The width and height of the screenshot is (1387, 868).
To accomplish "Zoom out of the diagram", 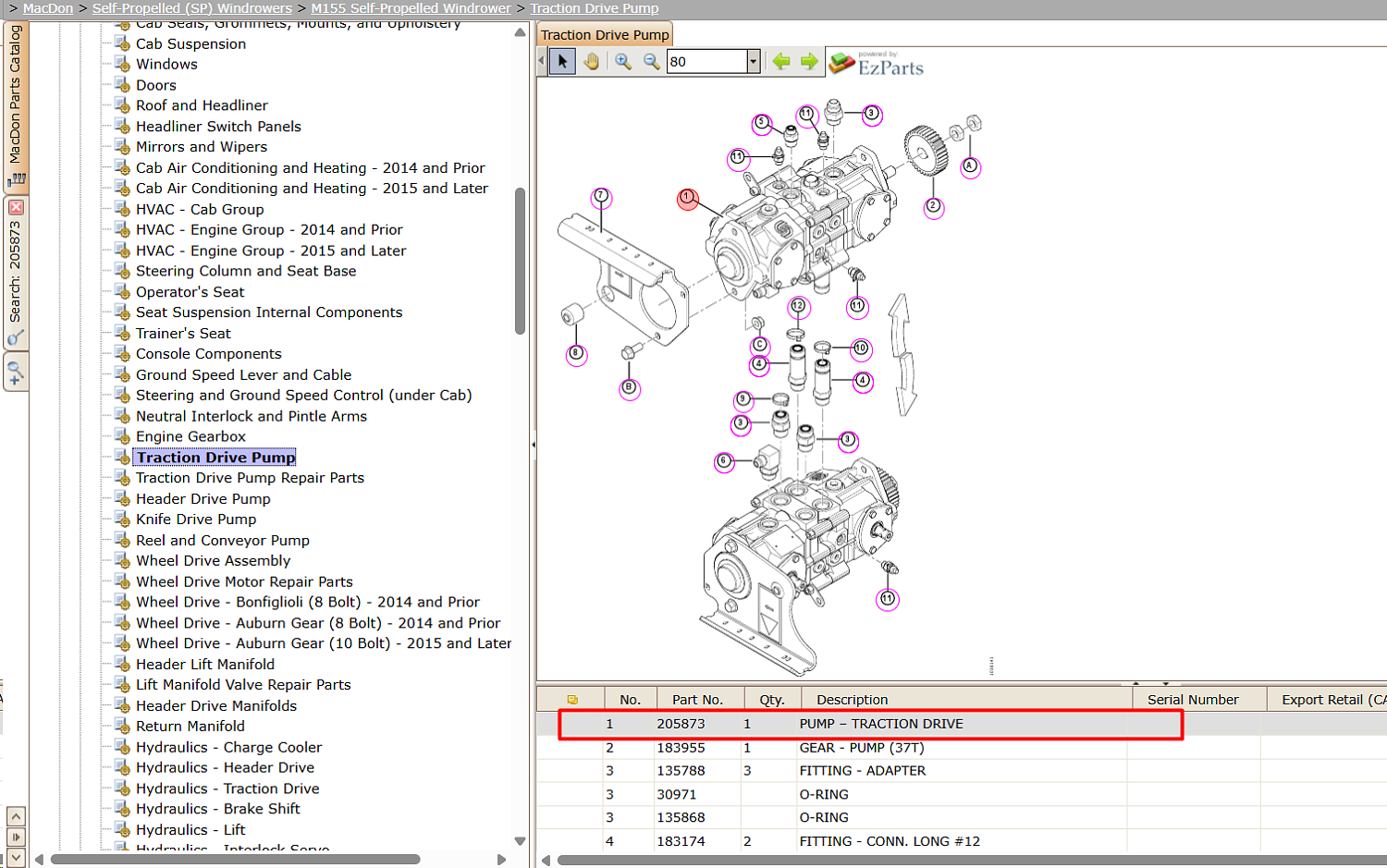I will coord(652,62).
